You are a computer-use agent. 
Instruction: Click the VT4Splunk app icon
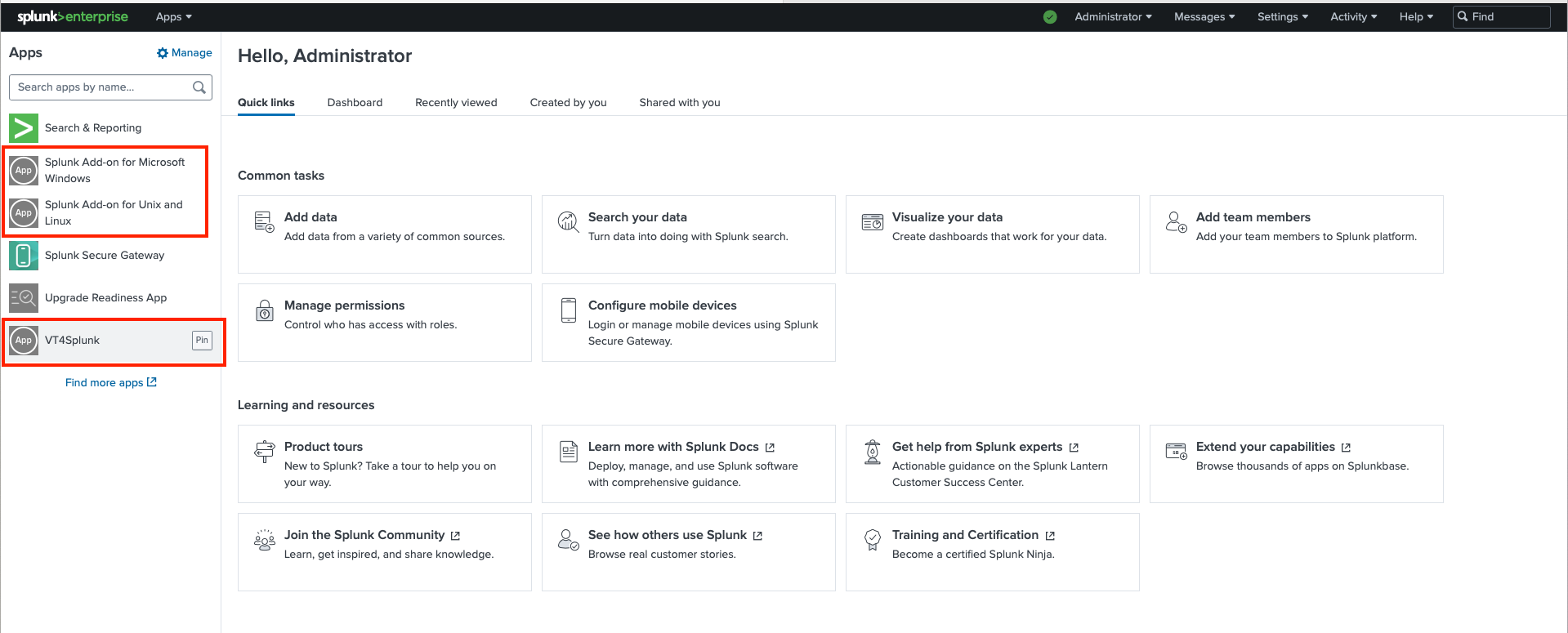[24, 341]
